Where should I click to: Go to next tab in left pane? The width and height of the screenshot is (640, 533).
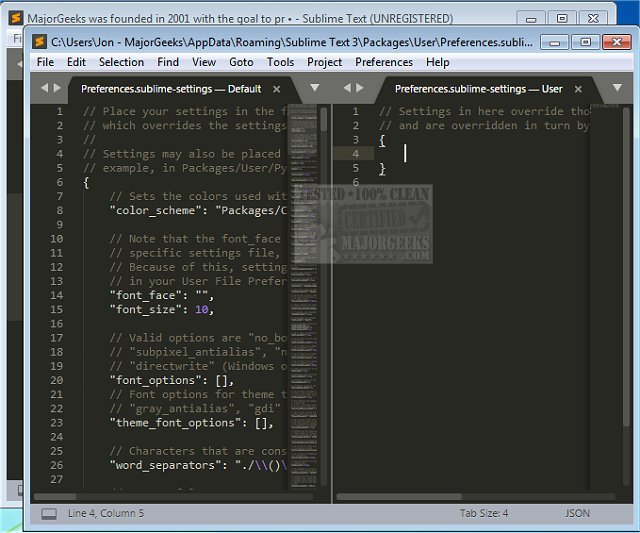pos(58,88)
